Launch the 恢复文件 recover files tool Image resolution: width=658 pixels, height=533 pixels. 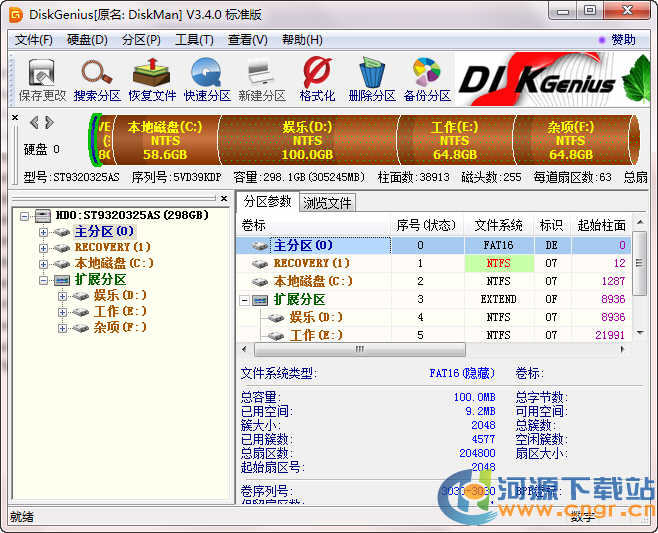click(x=152, y=80)
